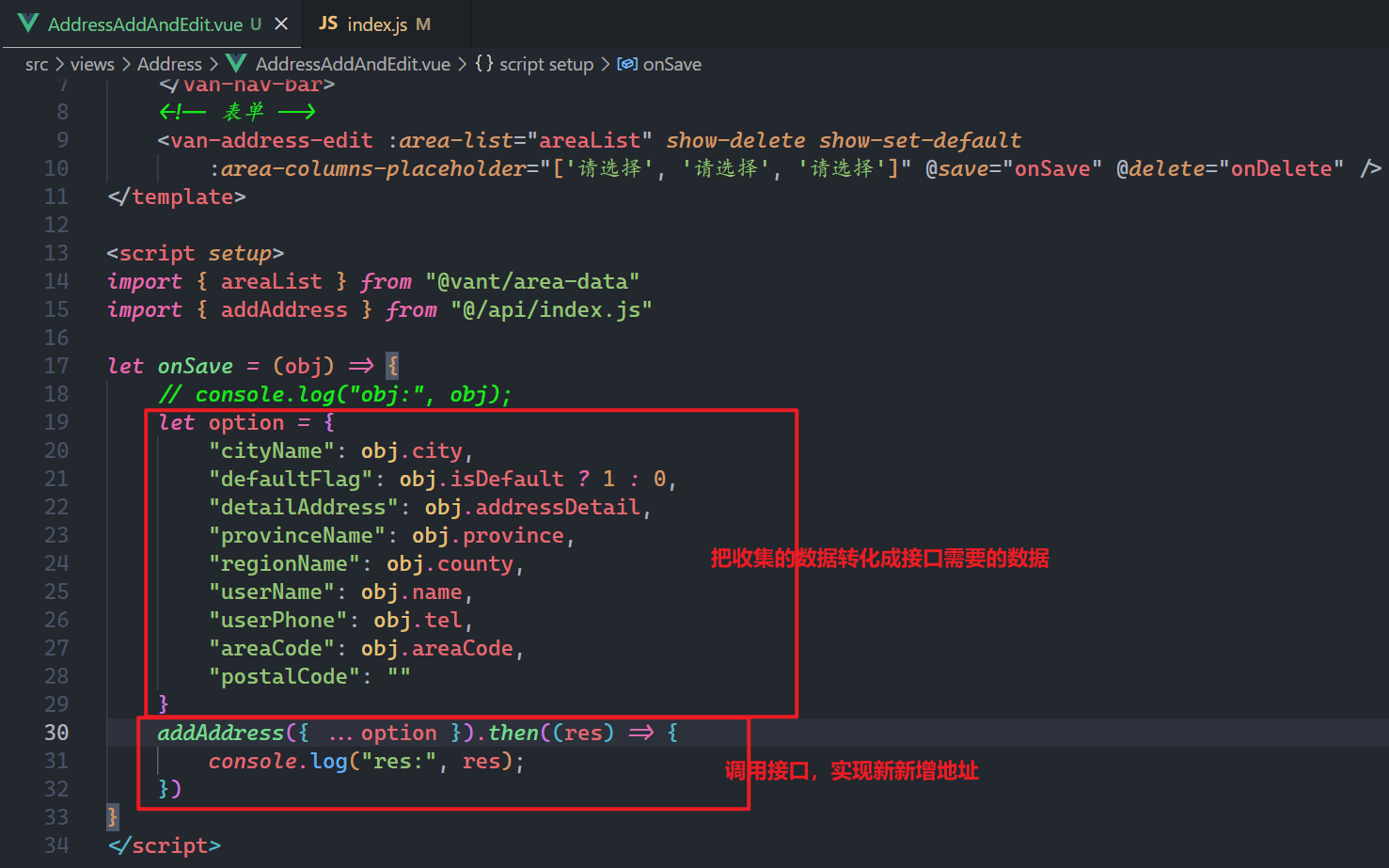This screenshot has height=868, width=1389.
Task: Click the 'onDelete' handler name
Action: tap(1282, 168)
